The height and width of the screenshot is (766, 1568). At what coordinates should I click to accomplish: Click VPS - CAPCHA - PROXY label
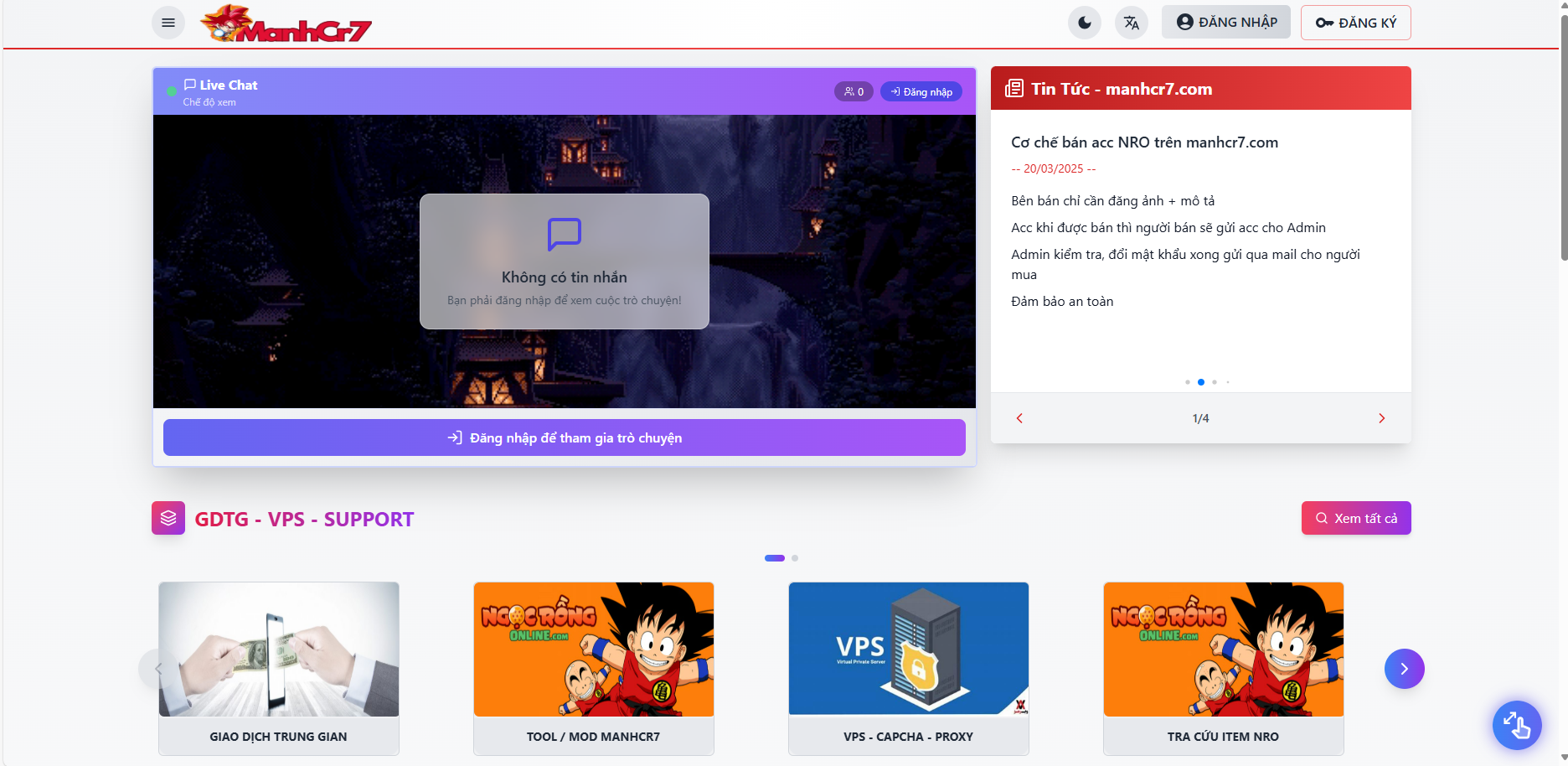[x=908, y=737]
